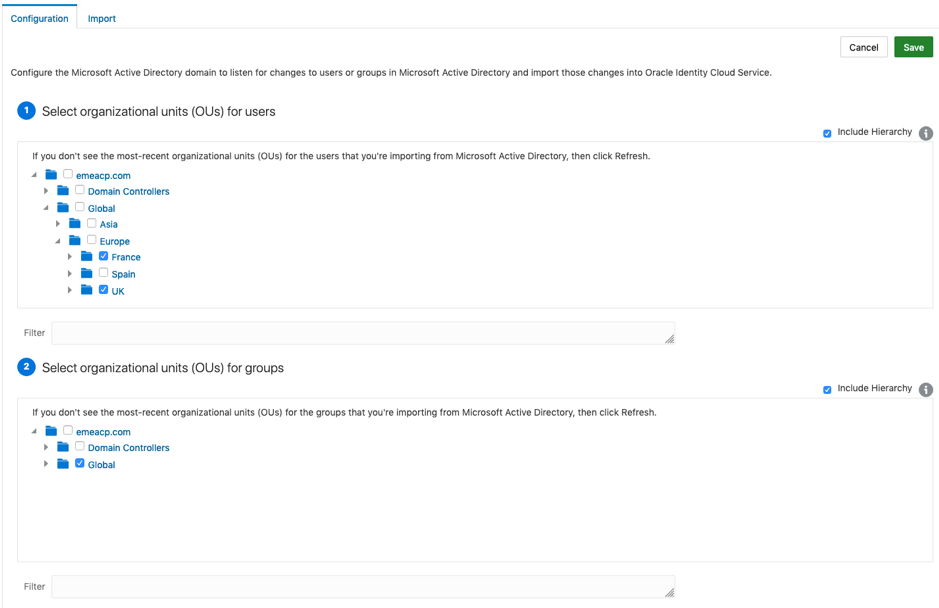939x608 pixels.
Task: Check the Spain organizational unit checkbox
Action: coord(103,273)
